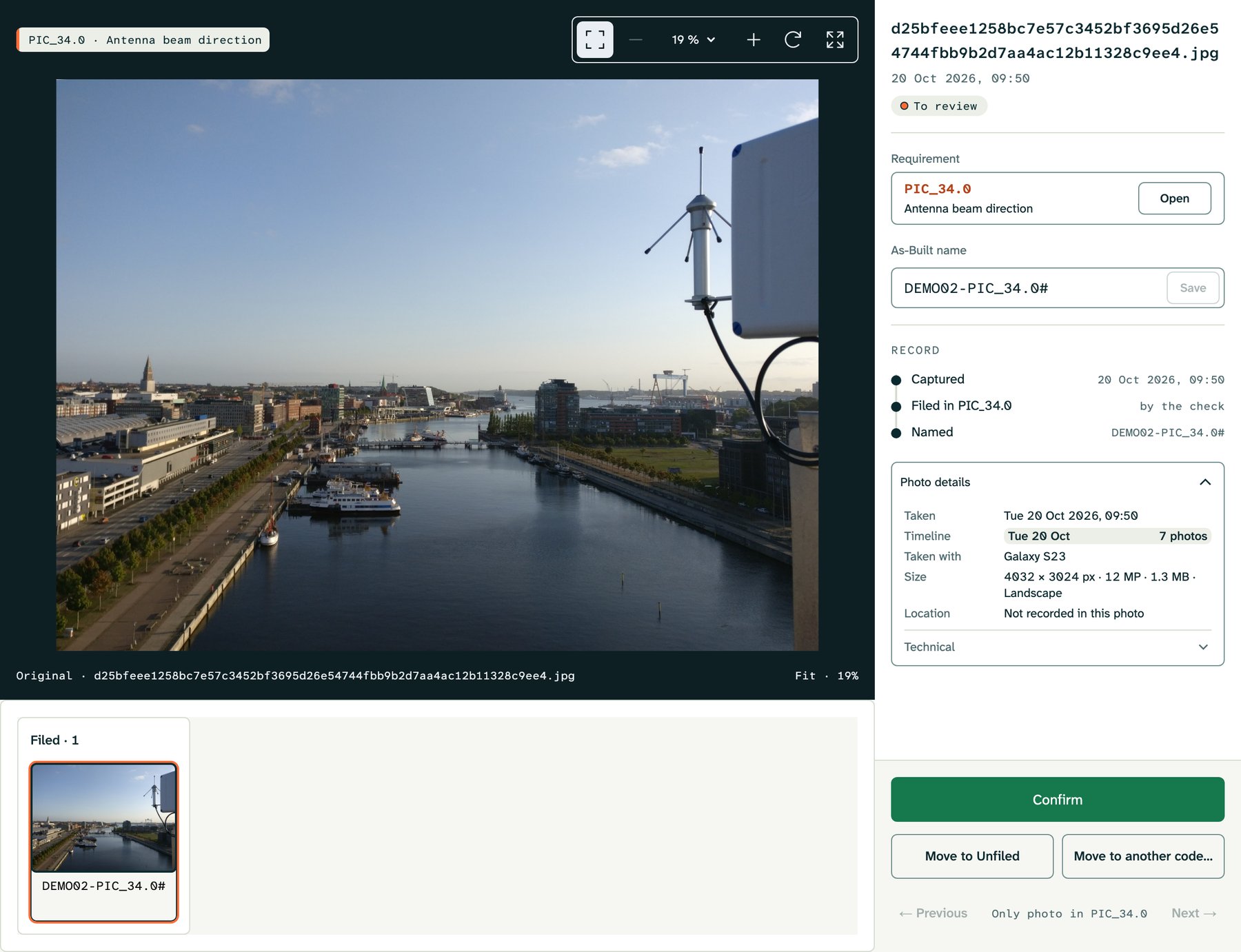The height and width of the screenshot is (952, 1241).
Task: Click the Filed · 1 heading
Action: coord(54,740)
